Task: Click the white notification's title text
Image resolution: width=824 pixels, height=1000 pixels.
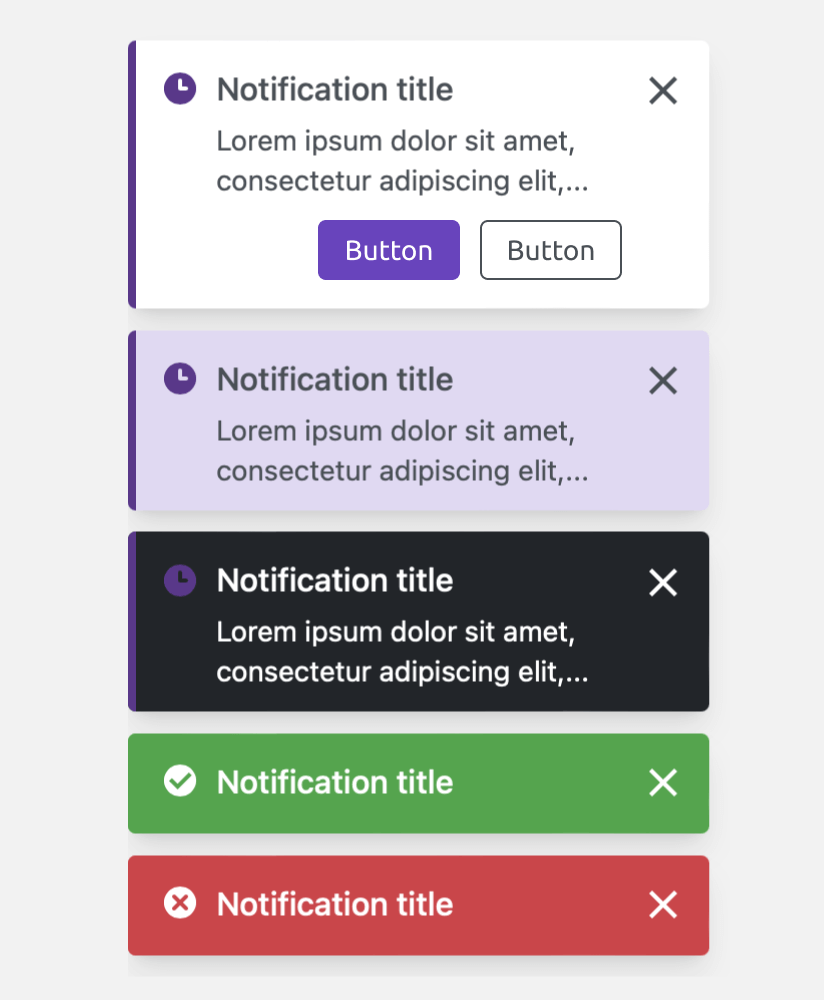Action: tap(335, 90)
